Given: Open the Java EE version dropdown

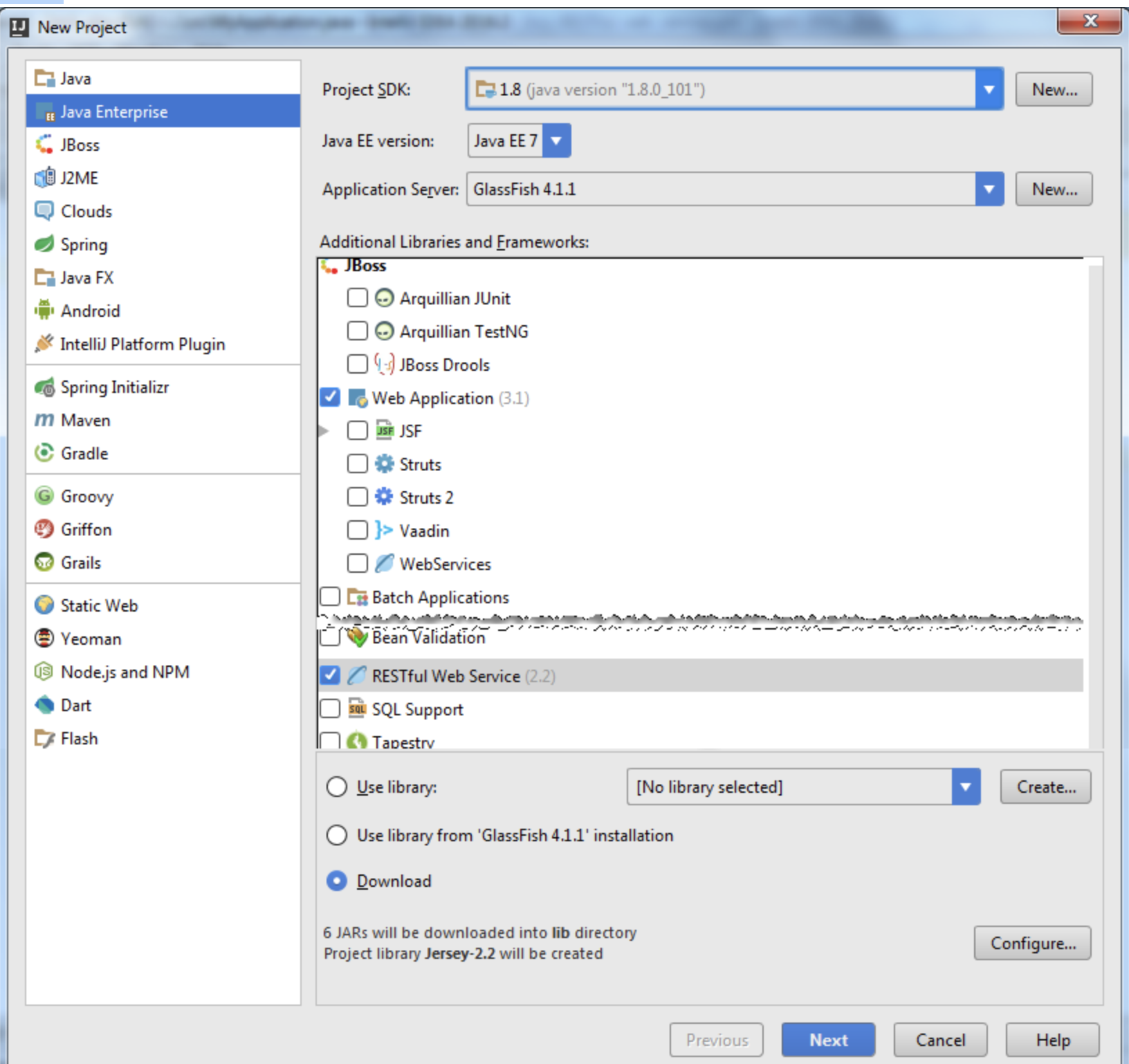Looking at the screenshot, I should pyautogui.click(x=556, y=141).
